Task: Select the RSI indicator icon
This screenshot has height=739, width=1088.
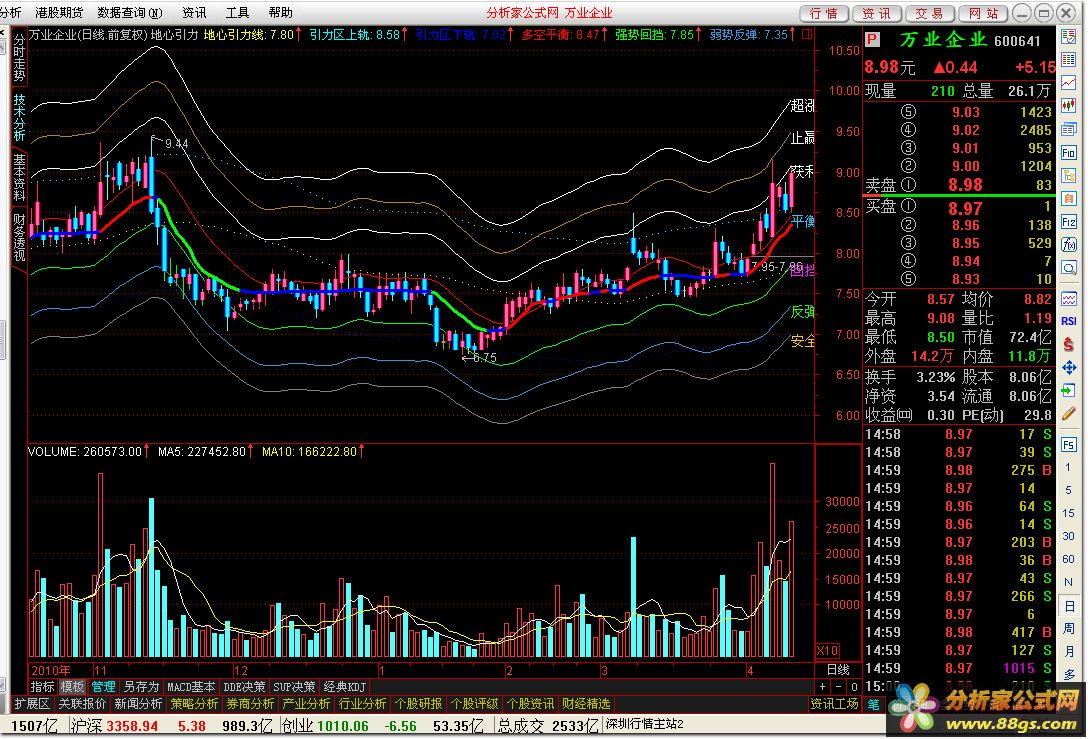Action: click(1069, 321)
